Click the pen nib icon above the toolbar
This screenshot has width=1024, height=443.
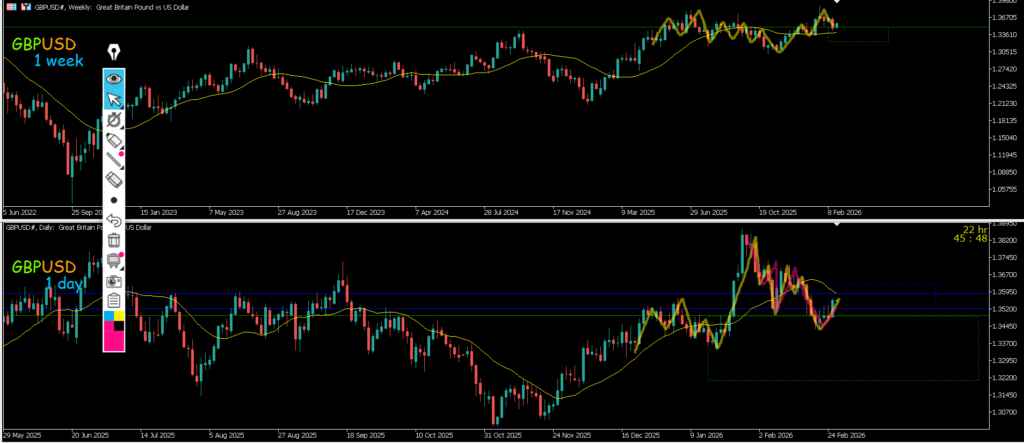[x=114, y=52]
